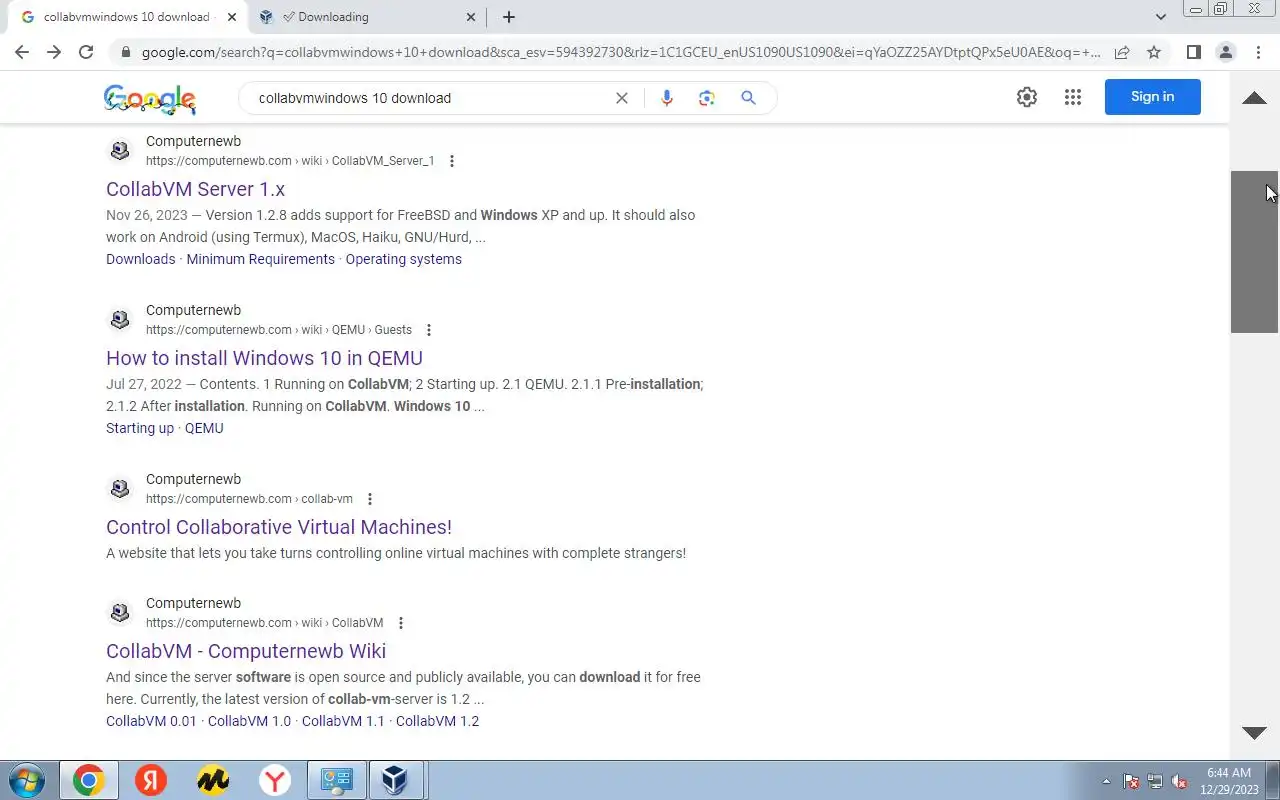Image resolution: width=1280 pixels, height=800 pixels.
Task: Click the browser address bar URL
Action: (x=620, y=52)
